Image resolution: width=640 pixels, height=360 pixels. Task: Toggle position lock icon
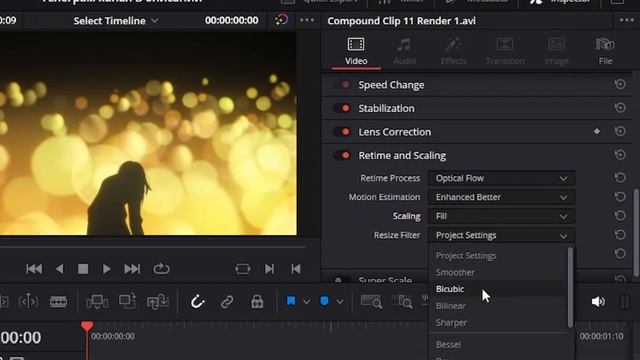click(x=257, y=302)
